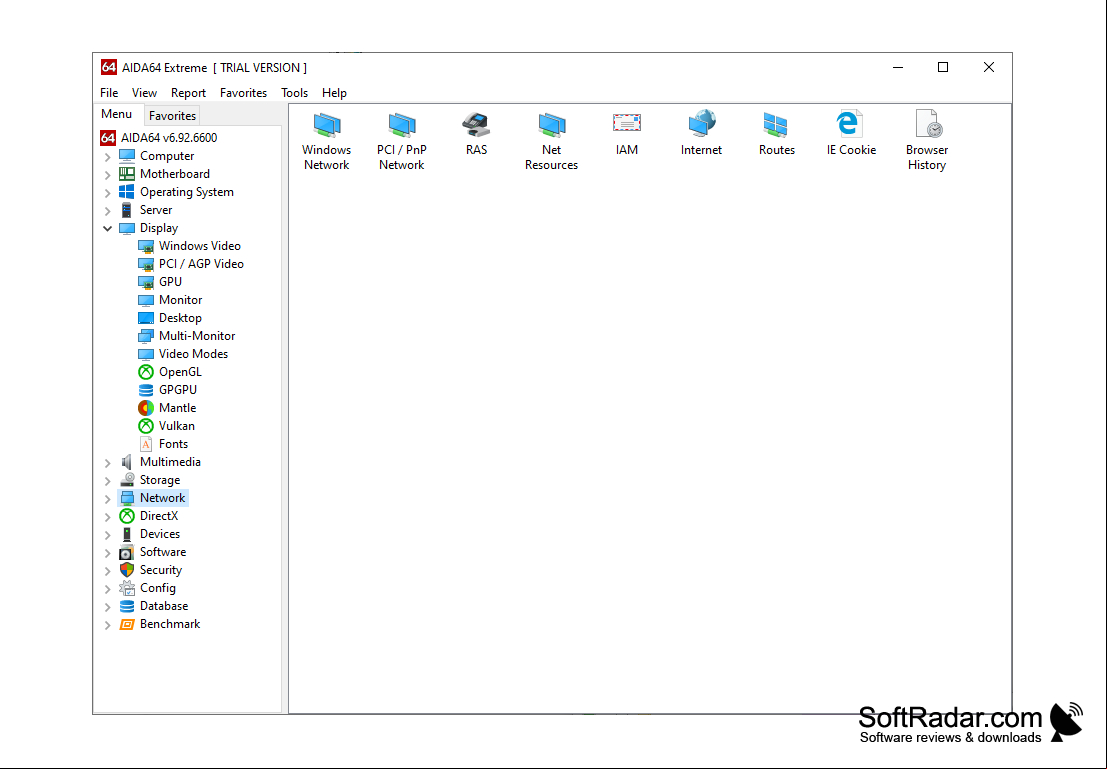This screenshot has height=769, width=1107.
Task: Switch to the Favorites tab
Action: pyautogui.click(x=172, y=116)
